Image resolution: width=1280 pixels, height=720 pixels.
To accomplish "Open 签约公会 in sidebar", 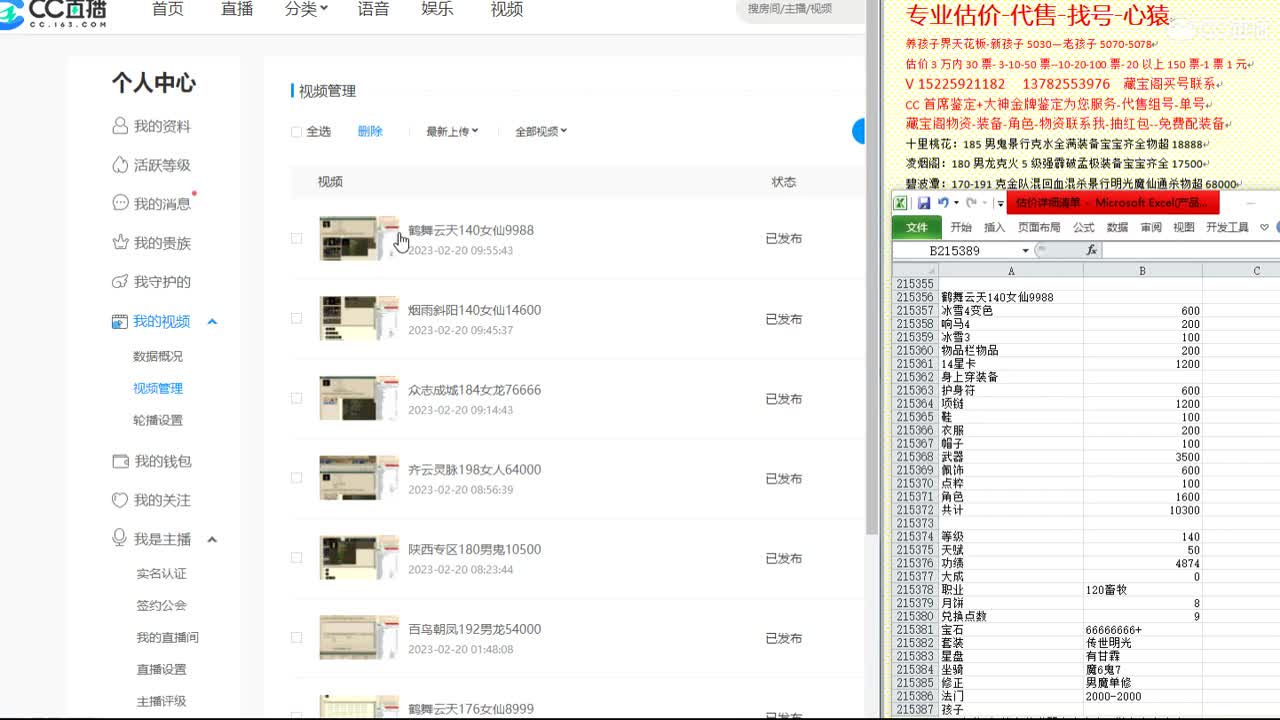I will click(162, 605).
